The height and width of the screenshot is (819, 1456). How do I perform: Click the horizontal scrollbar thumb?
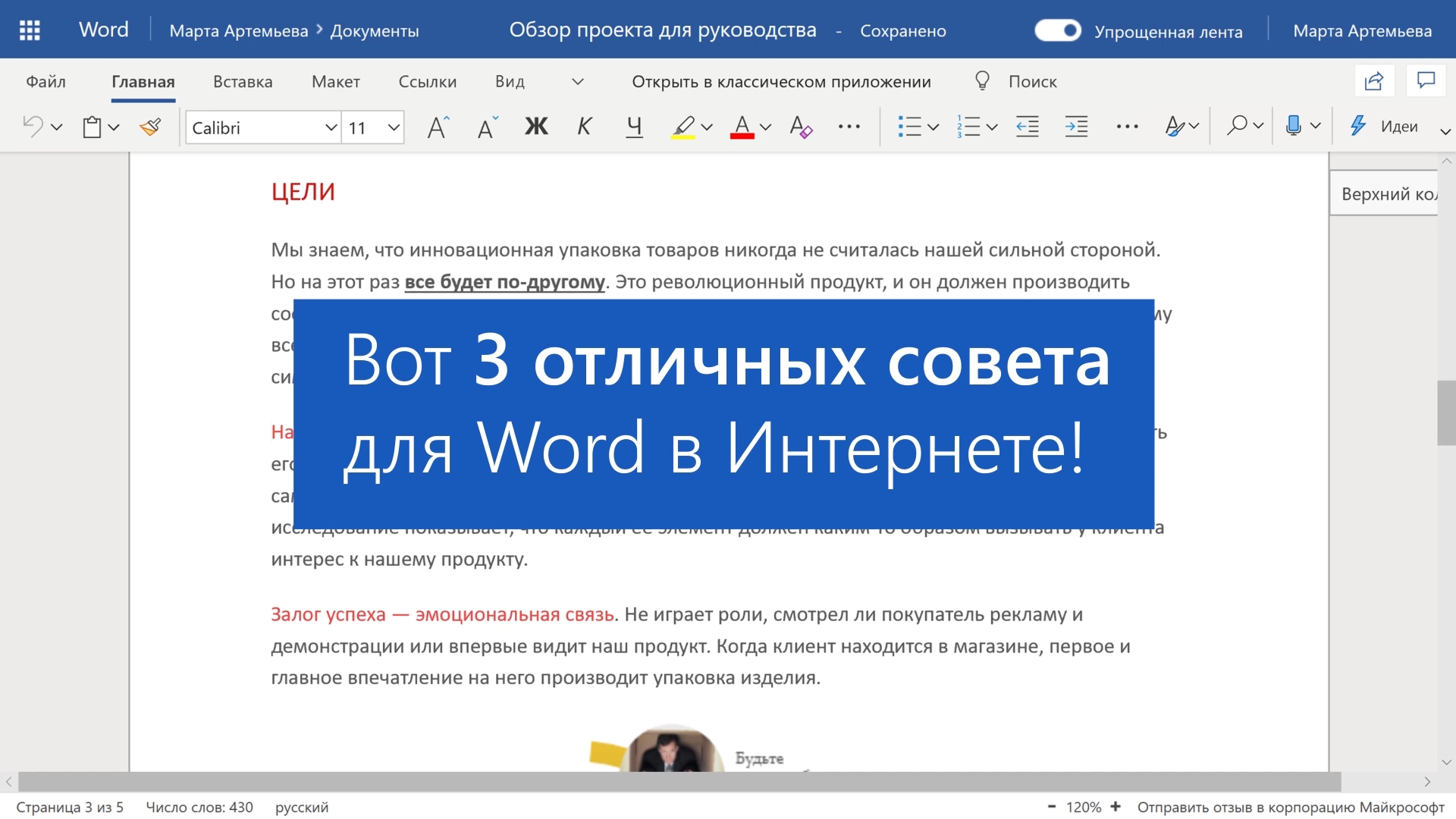pyautogui.click(x=679, y=781)
